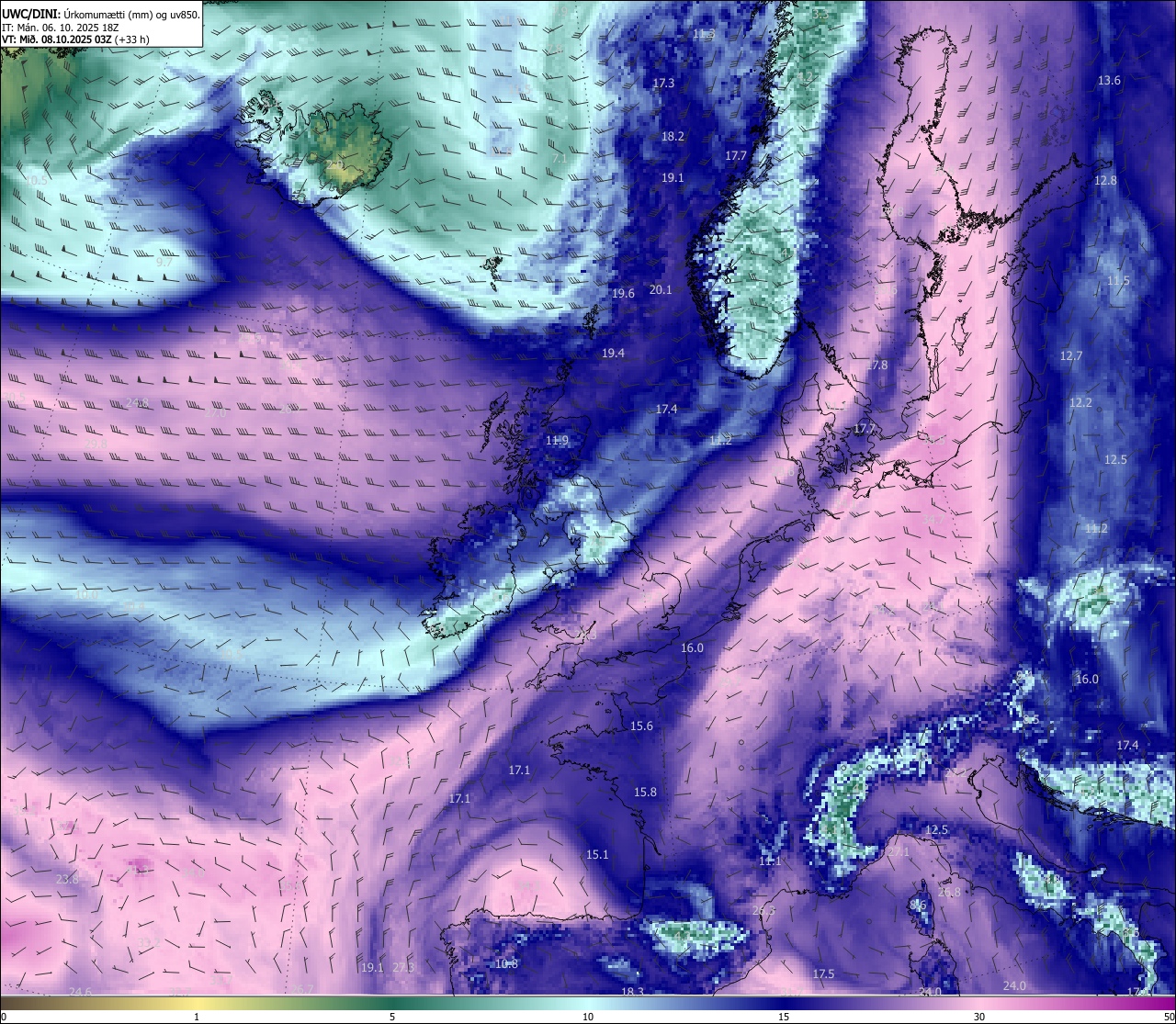Click the 18.3 value at bottom edge
This screenshot has width=1176, height=1024.
click(x=632, y=991)
